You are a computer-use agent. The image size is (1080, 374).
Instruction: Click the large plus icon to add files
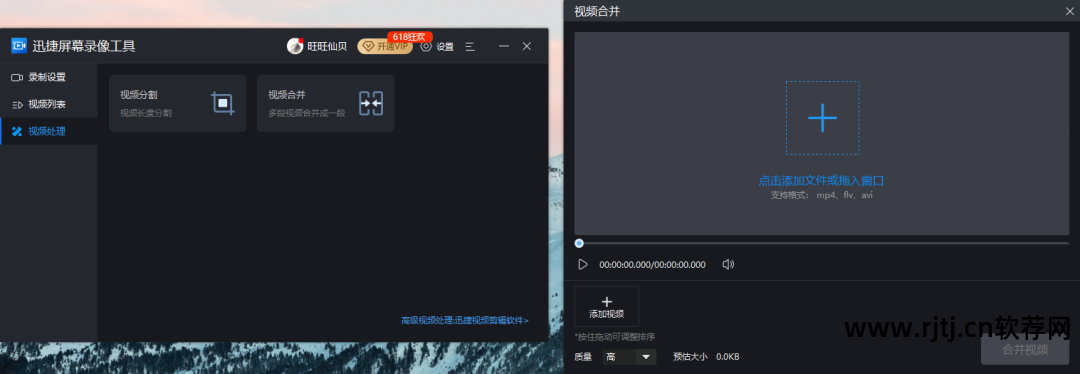click(x=822, y=118)
